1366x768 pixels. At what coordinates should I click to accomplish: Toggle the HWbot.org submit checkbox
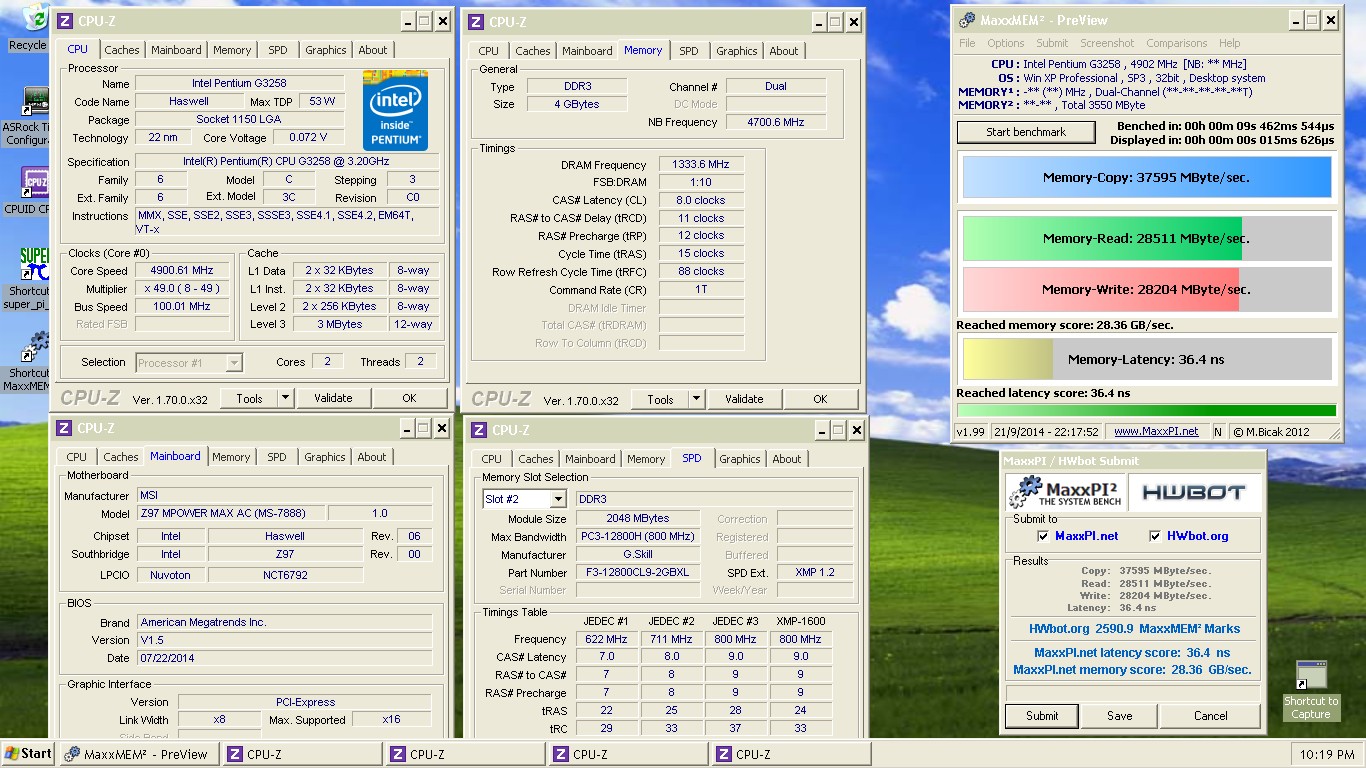pyautogui.click(x=1155, y=536)
